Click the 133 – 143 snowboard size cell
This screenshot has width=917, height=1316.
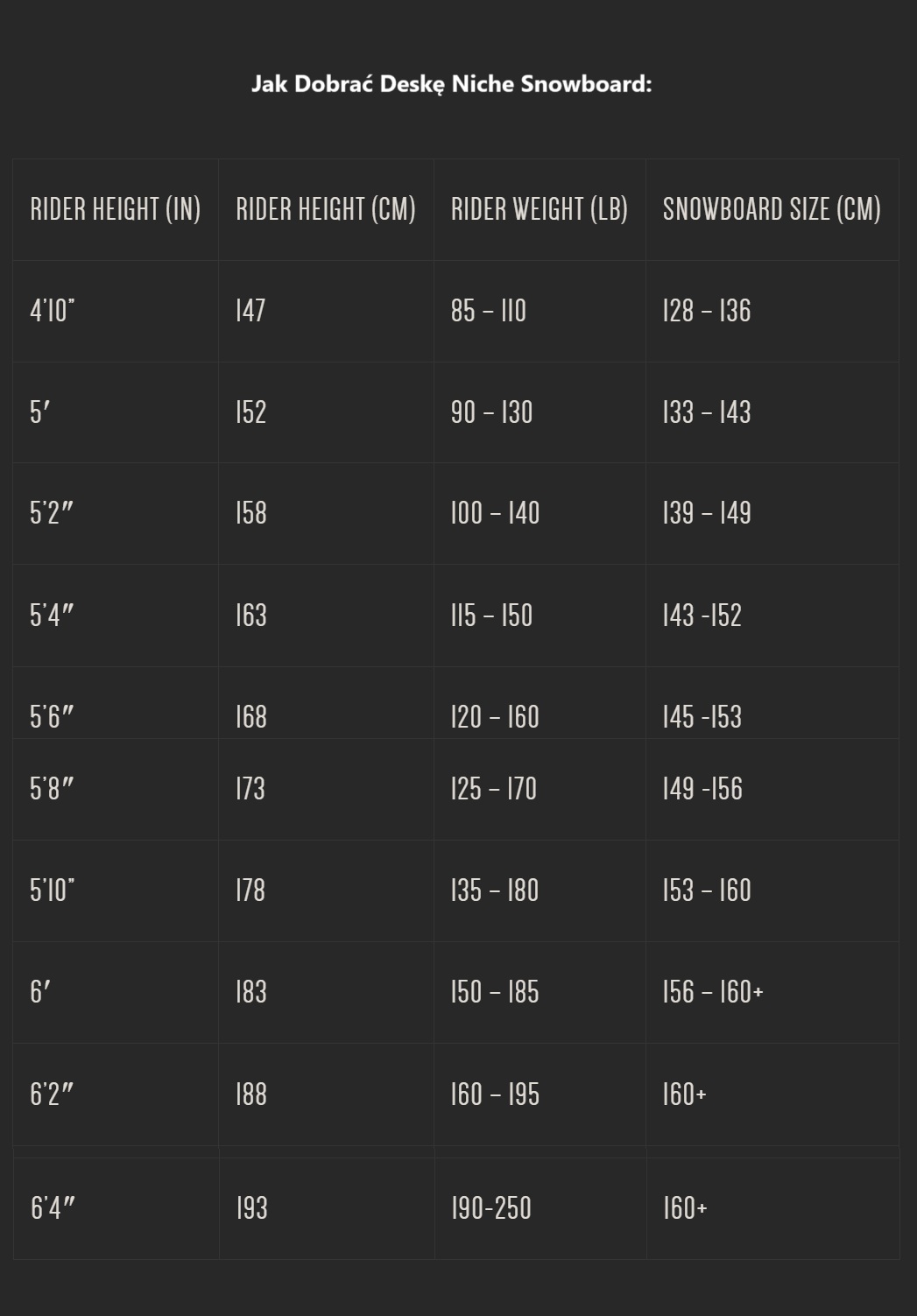tap(707, 412)
